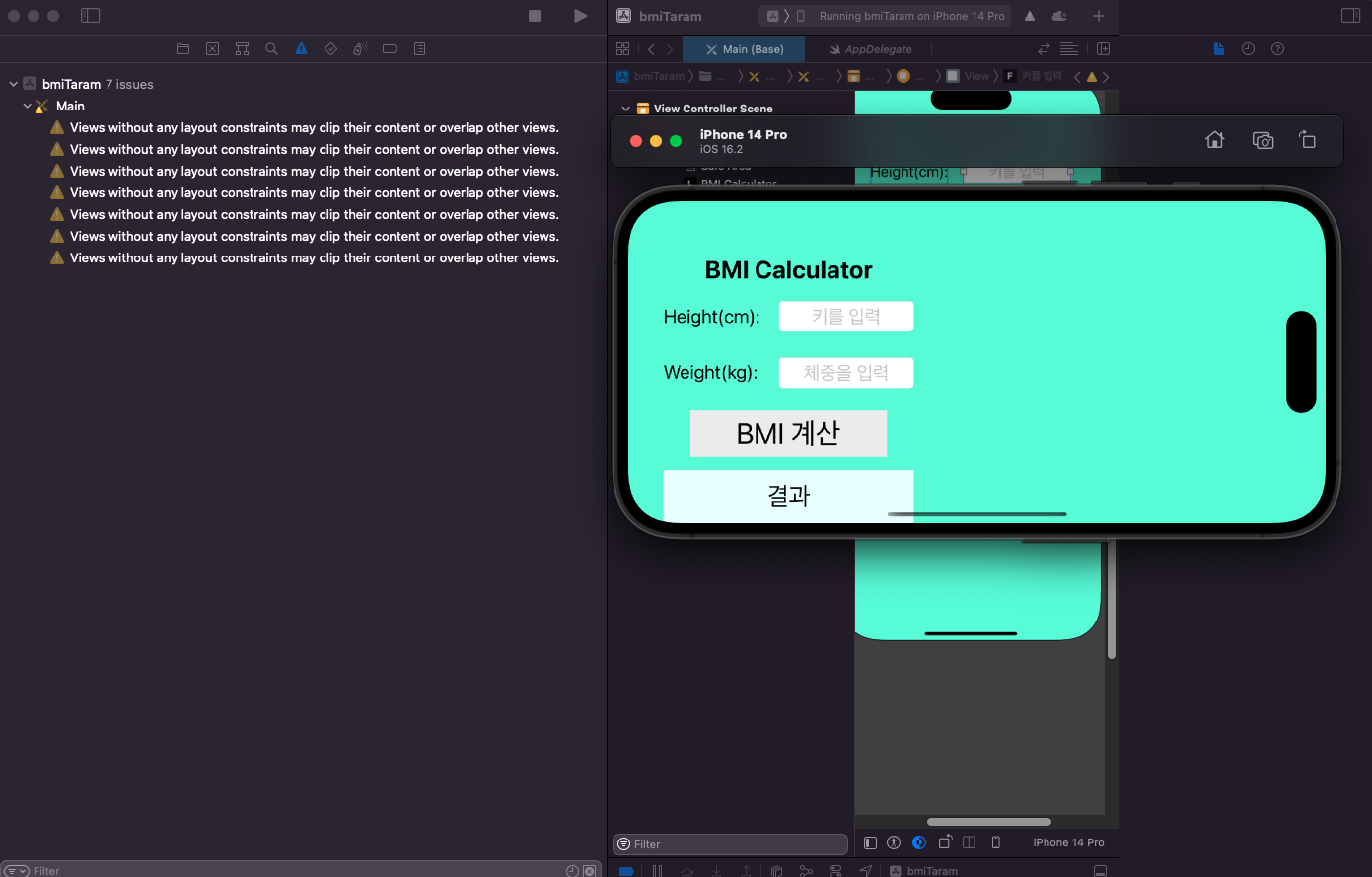Toggle canvas appearance light/dark
Viewport: 1372px width, 877px height.
919,842
